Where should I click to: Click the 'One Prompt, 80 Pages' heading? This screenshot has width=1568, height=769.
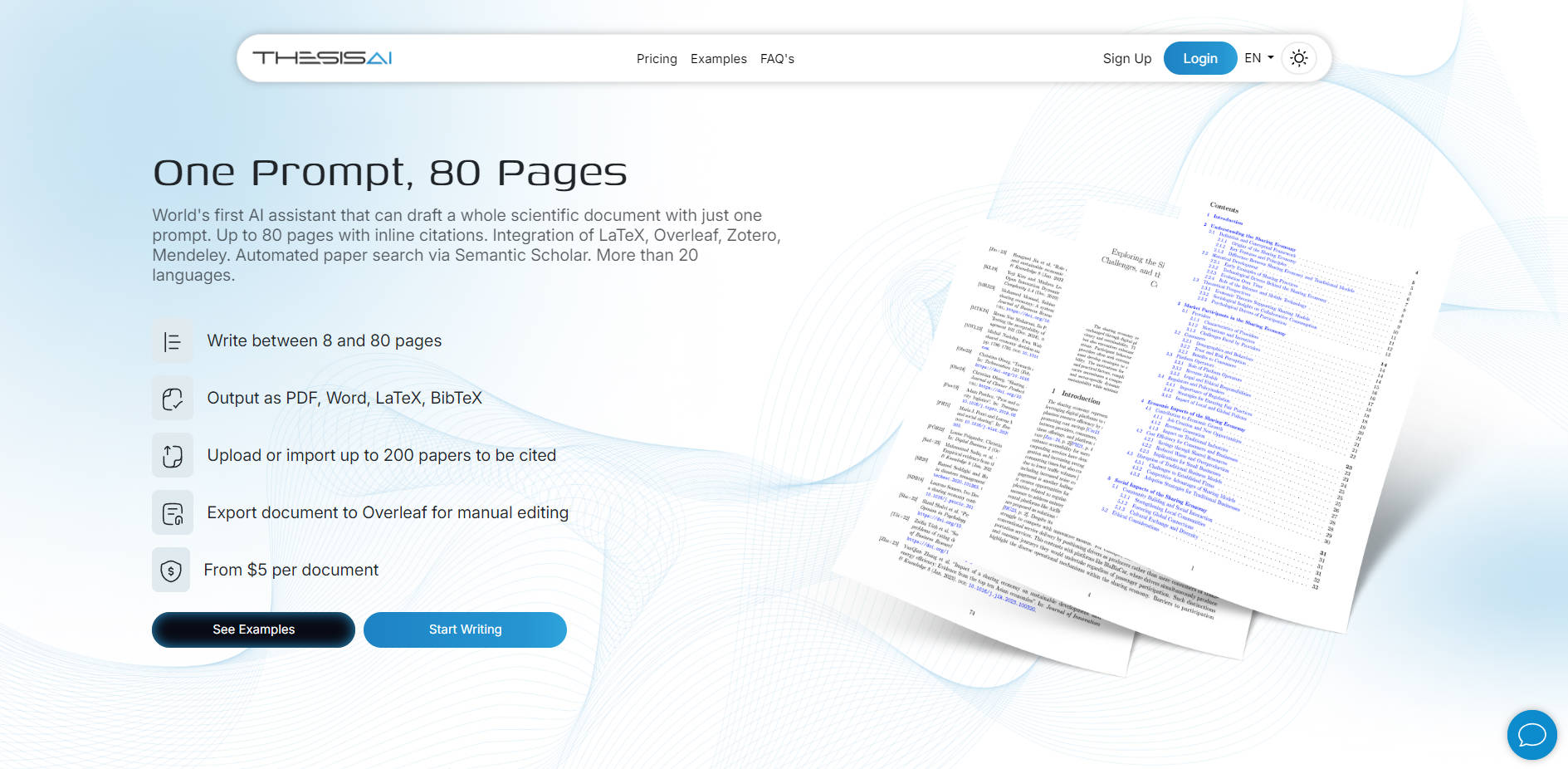389,173
